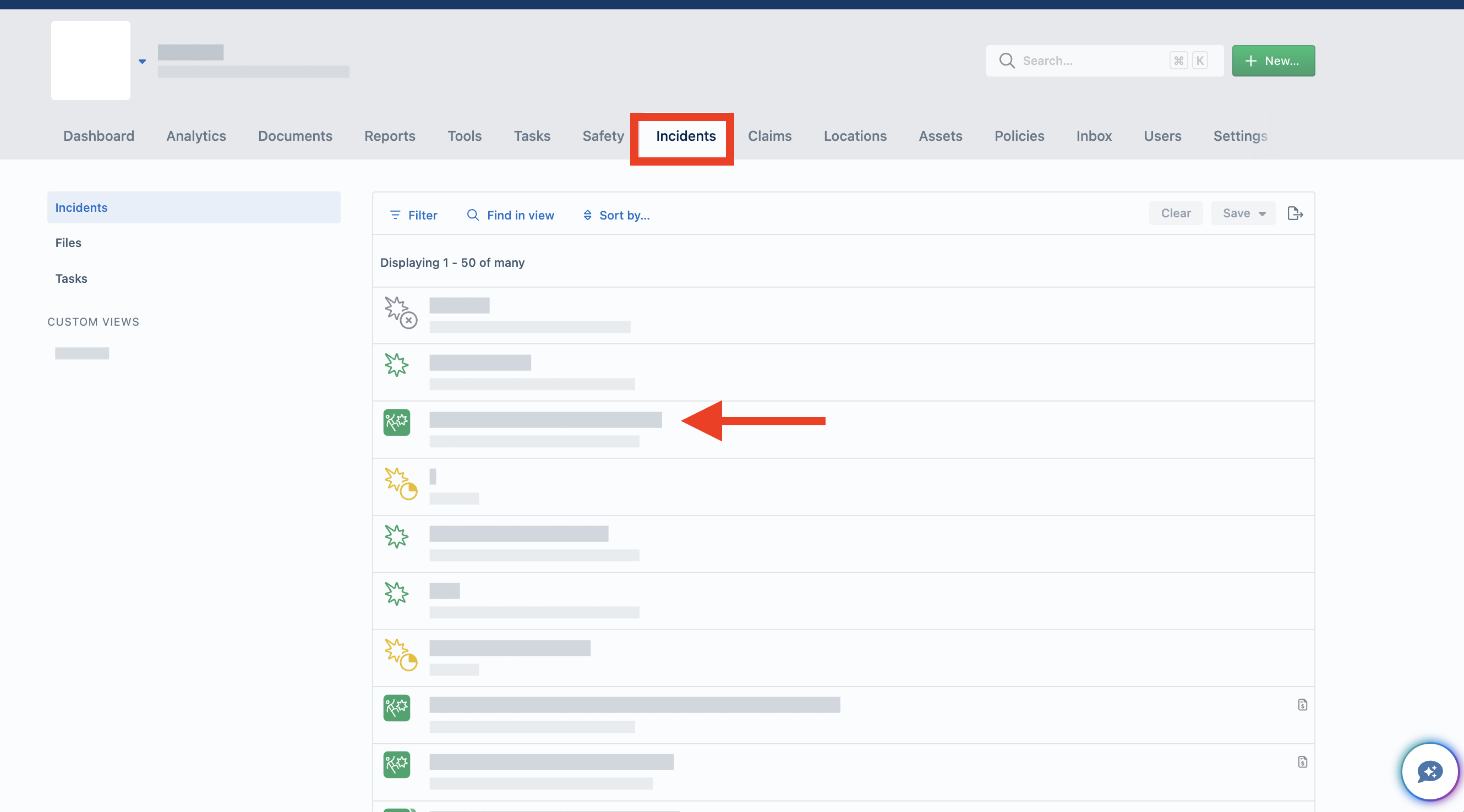This screenshot has height=812, width=1464.
Task: Open the Settings tab
Action: click(1240, 136)
